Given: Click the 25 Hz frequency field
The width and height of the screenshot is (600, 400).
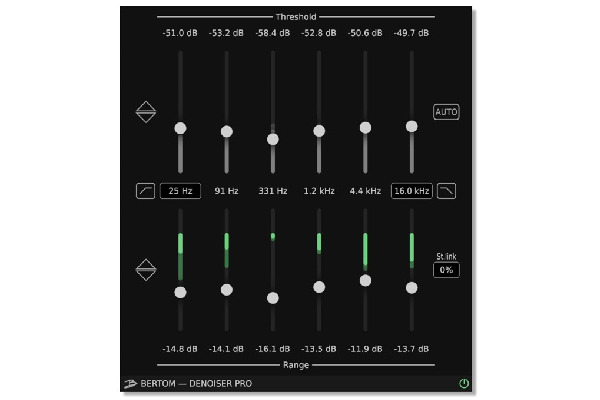Looking at the screenshot, I should [180, 191].
